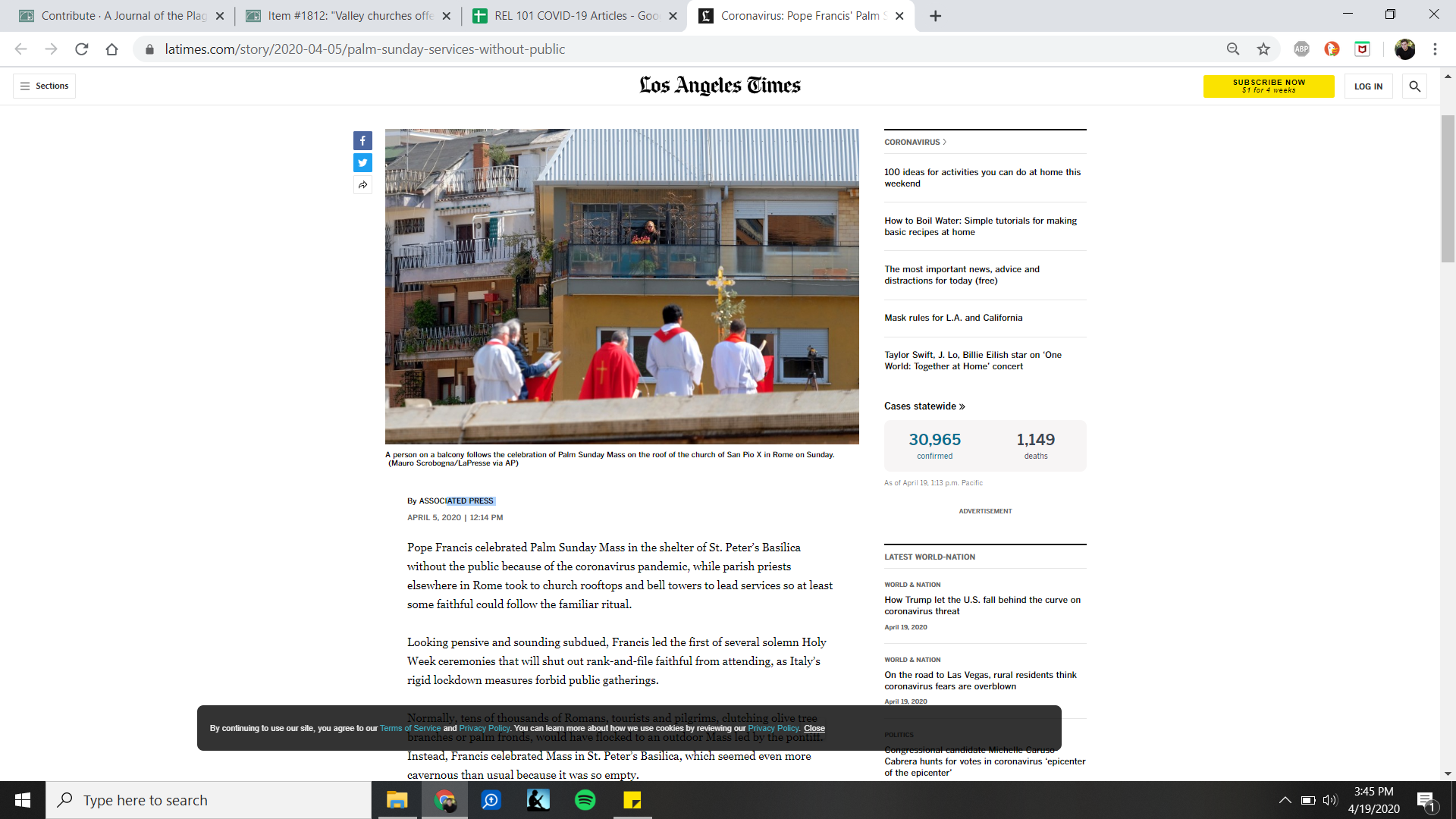
Task: Launch Spotify from the taskbar
Action: 585,800
